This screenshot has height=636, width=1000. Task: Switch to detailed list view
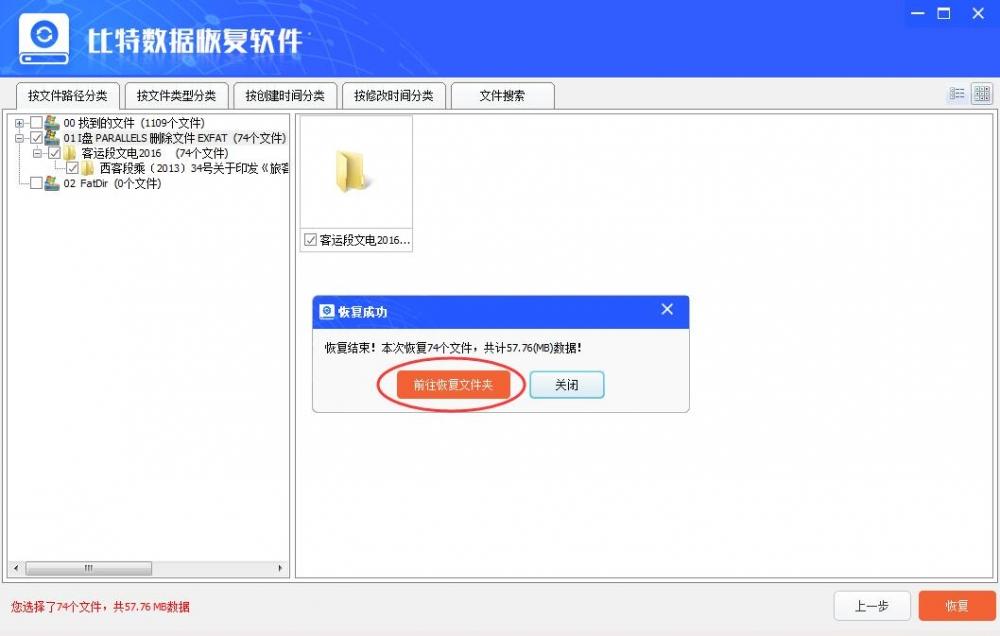coord(957,93)
